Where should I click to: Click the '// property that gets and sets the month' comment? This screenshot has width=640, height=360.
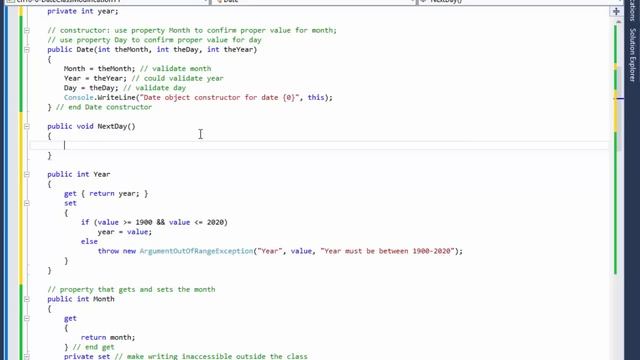click(x=131, y=289)
